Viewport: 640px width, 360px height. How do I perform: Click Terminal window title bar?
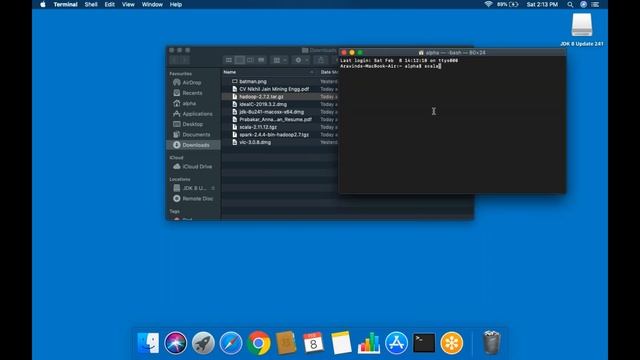pos(452,53)
